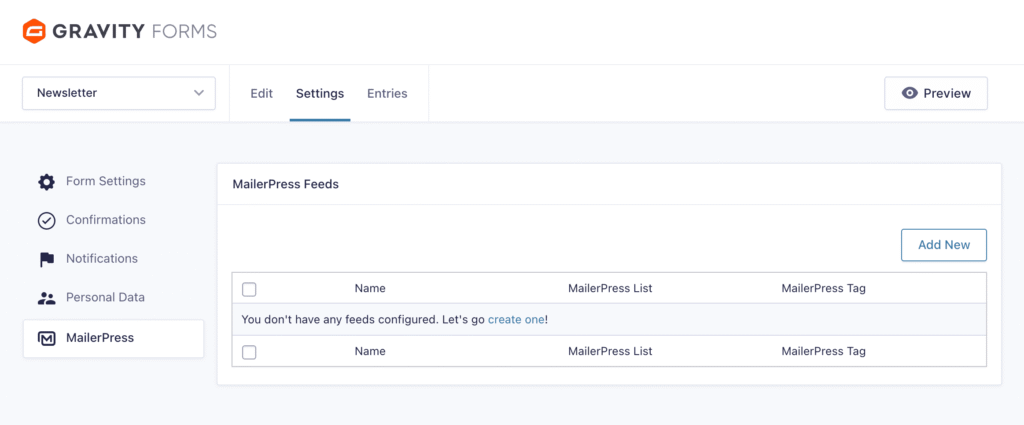Click the Confirmations checkmark icon
1024x425 pixels.
tap(46, 220)
